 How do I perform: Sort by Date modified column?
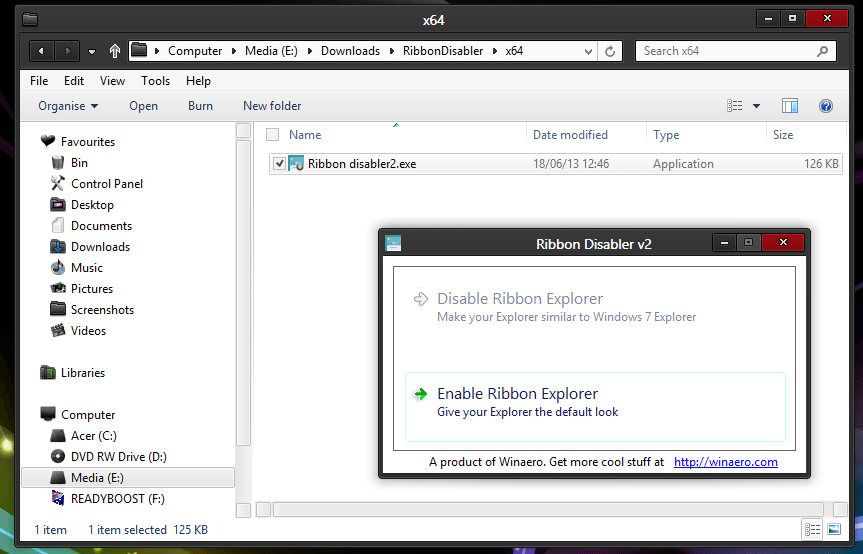coord(570,135)
